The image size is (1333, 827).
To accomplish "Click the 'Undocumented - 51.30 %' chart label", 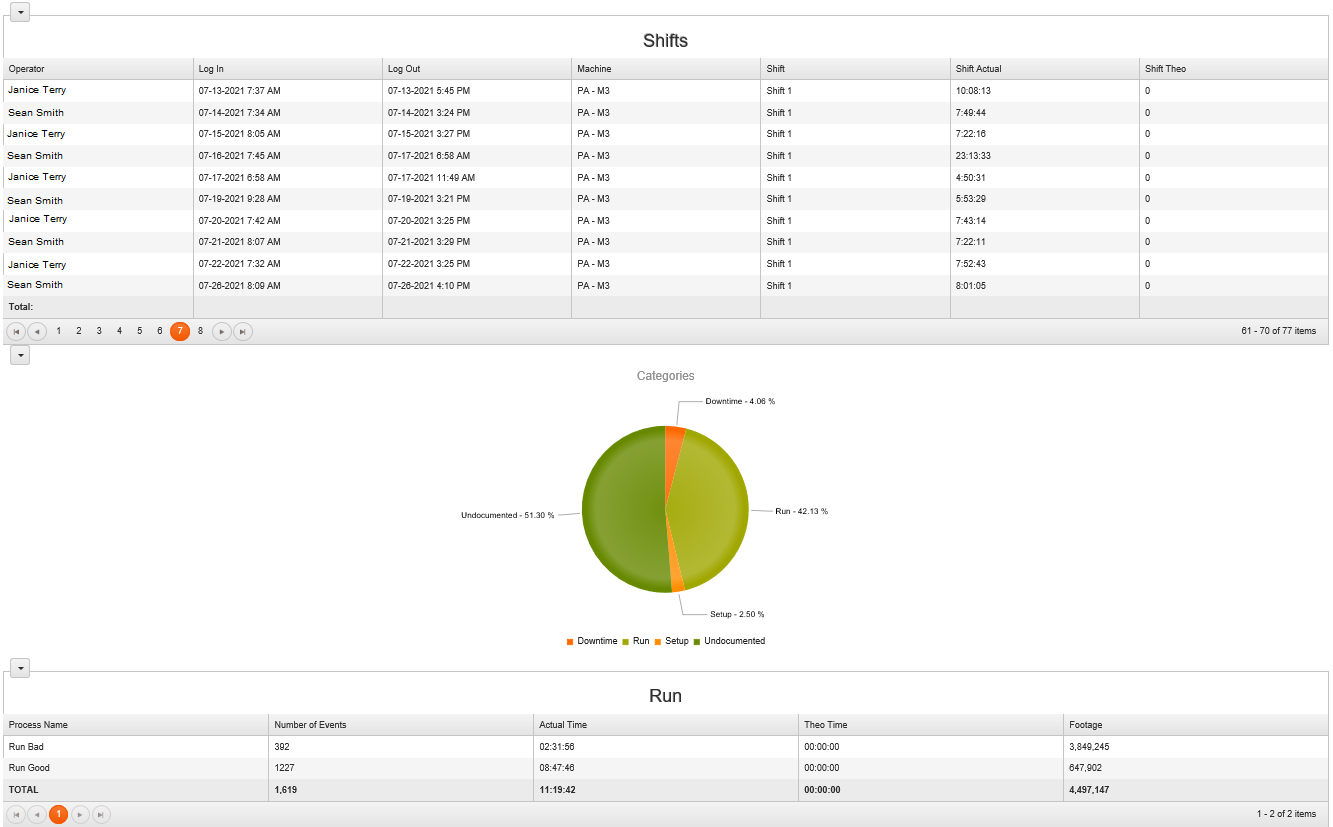I will pyautogui.click(x=507, y=515).
